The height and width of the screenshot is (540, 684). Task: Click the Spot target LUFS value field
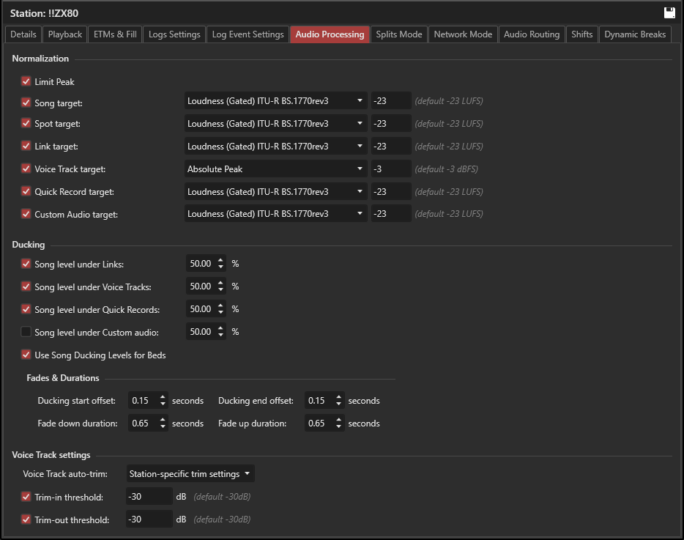[391, 123]
